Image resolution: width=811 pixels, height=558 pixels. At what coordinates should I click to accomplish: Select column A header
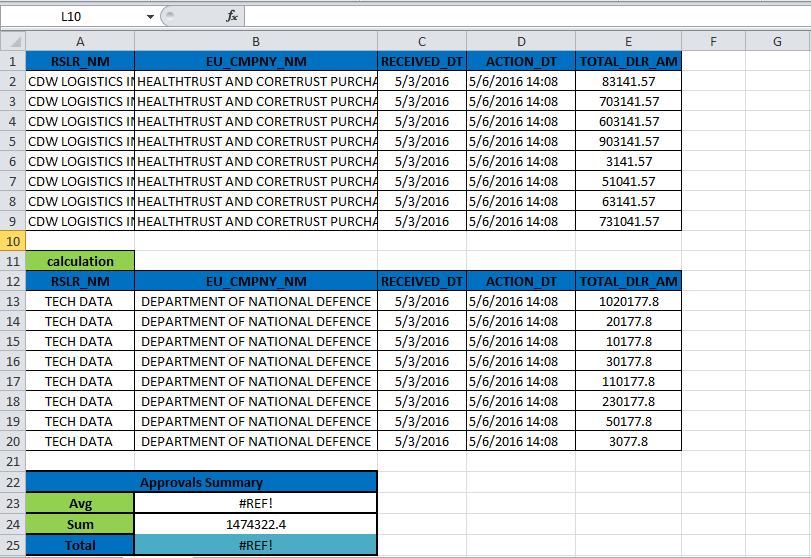pyautogui.click(x=80, y=41)
